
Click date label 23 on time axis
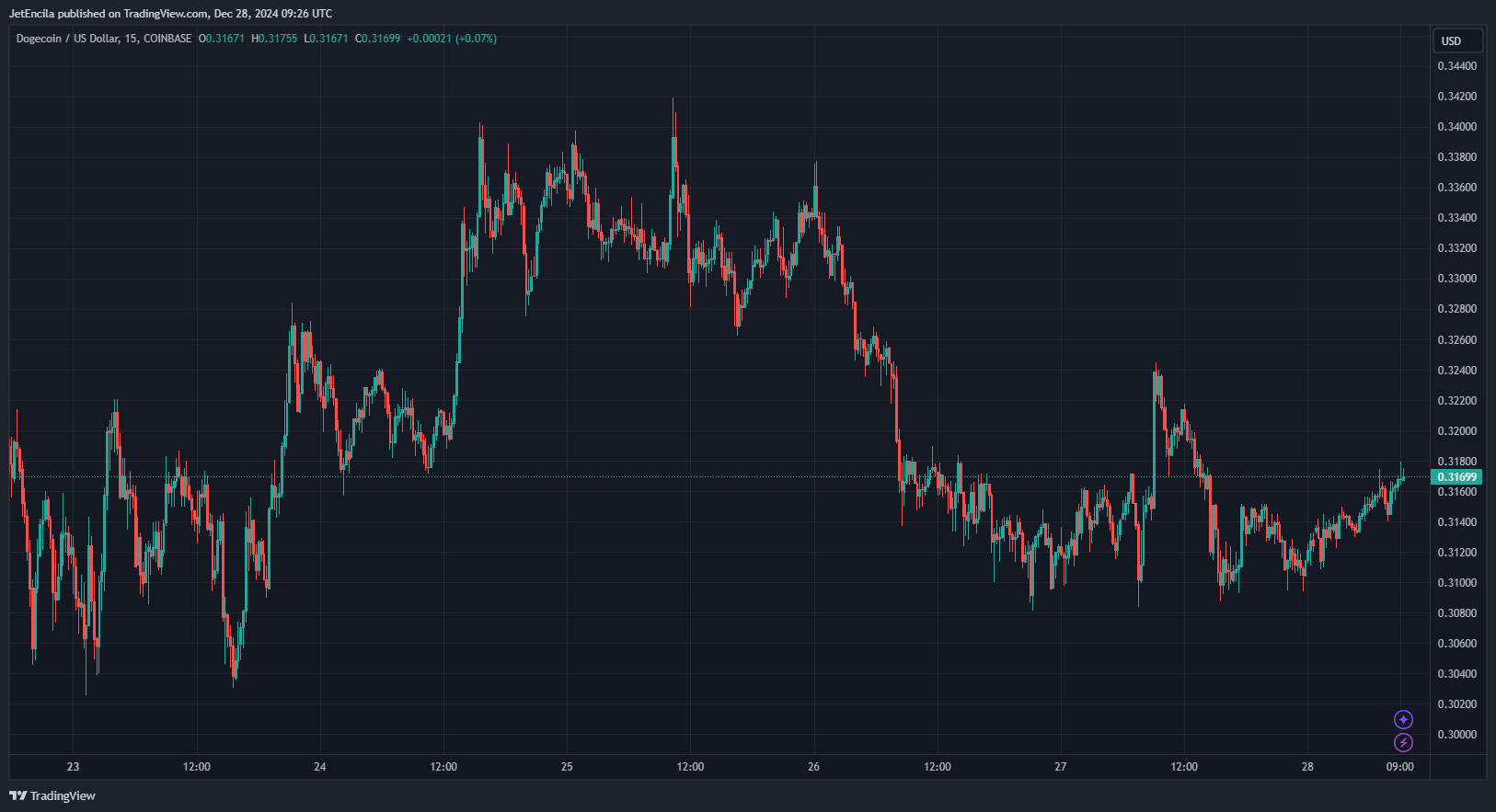(x=74, y=767)
